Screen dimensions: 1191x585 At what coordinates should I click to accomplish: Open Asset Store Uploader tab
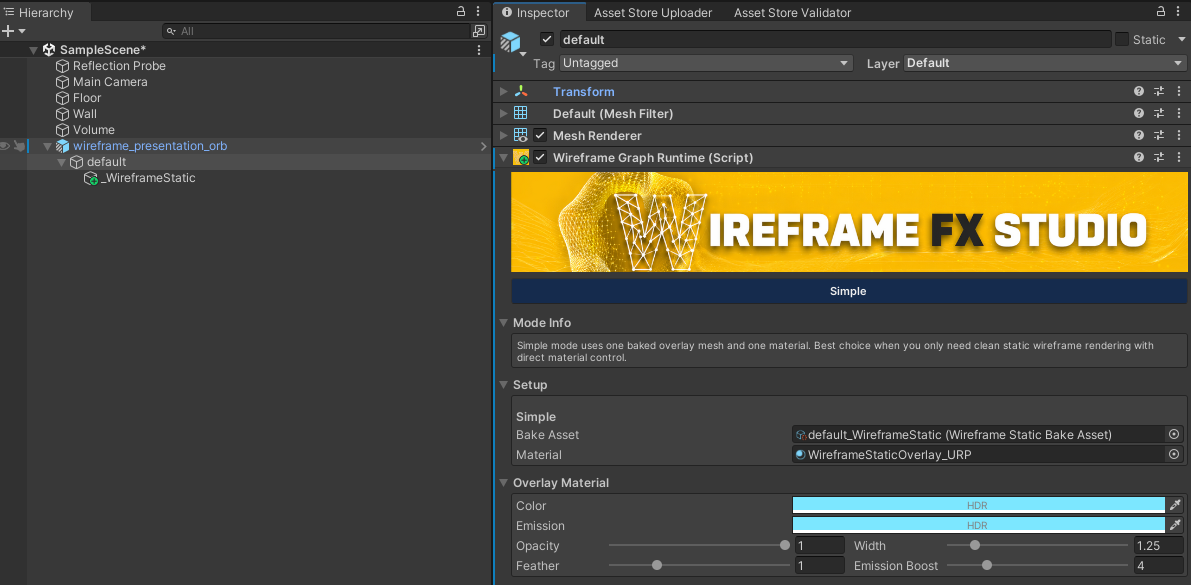tap(653, 13)
